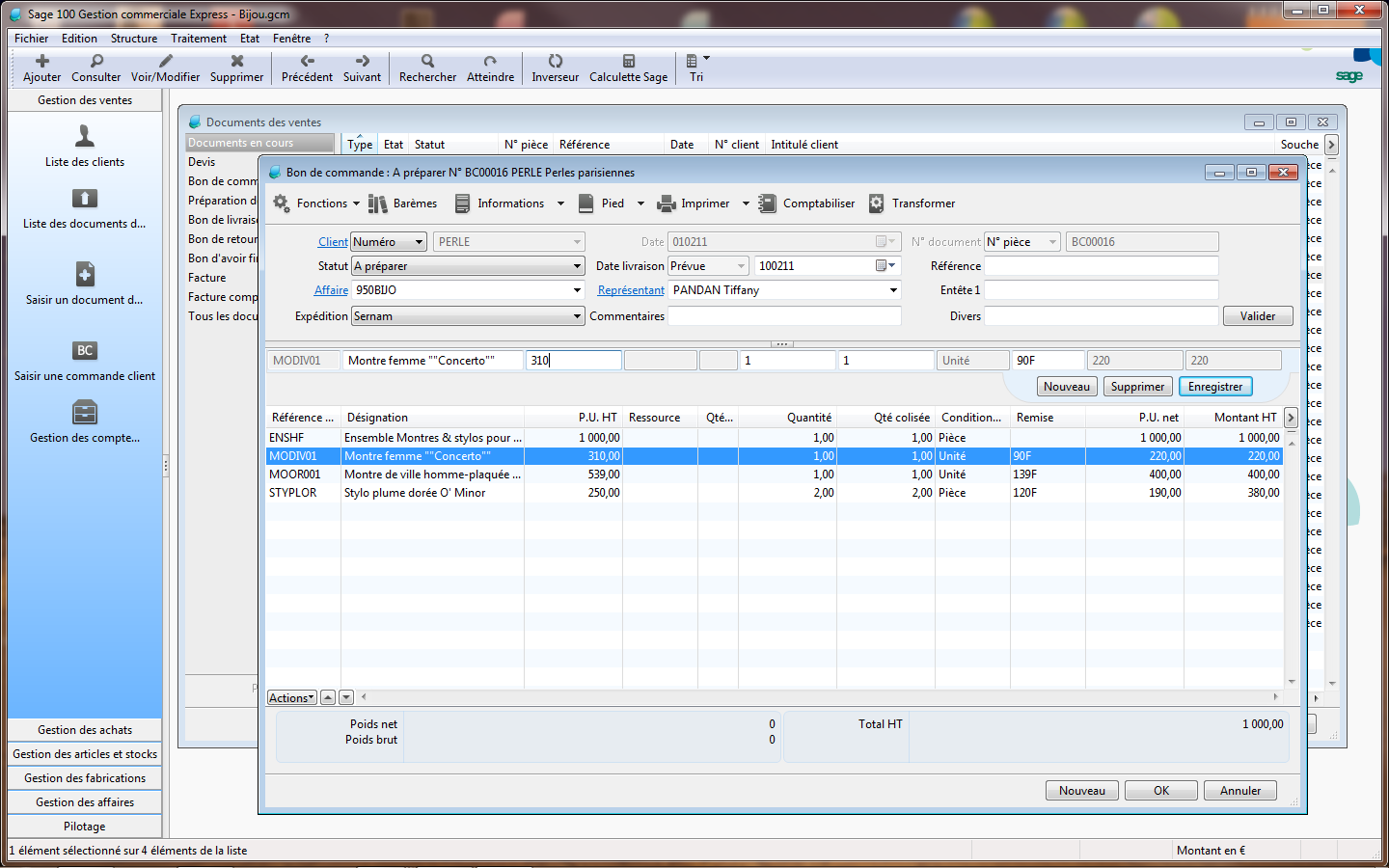Click the Enregistrer line button
The width and height of the screenshot is (1389, 868).
click(x=1215, y=387)
